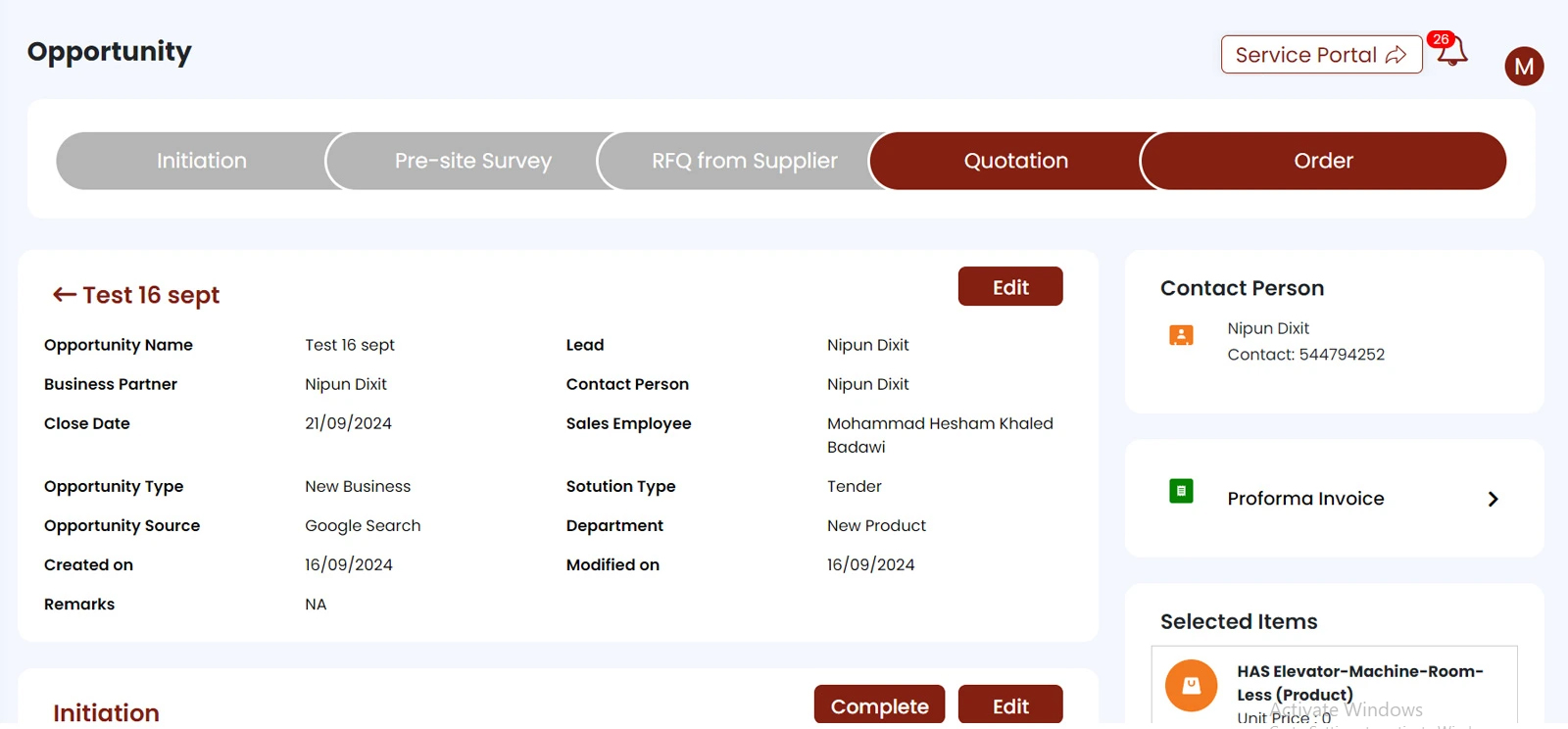
Task: Click Nipun Dixit in the Contact Person card
Action: 1268,328
